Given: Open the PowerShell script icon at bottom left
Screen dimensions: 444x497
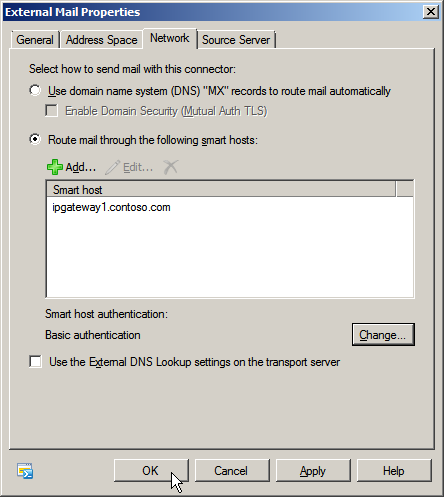Looking at the screenshot, I should click(25, 471).
